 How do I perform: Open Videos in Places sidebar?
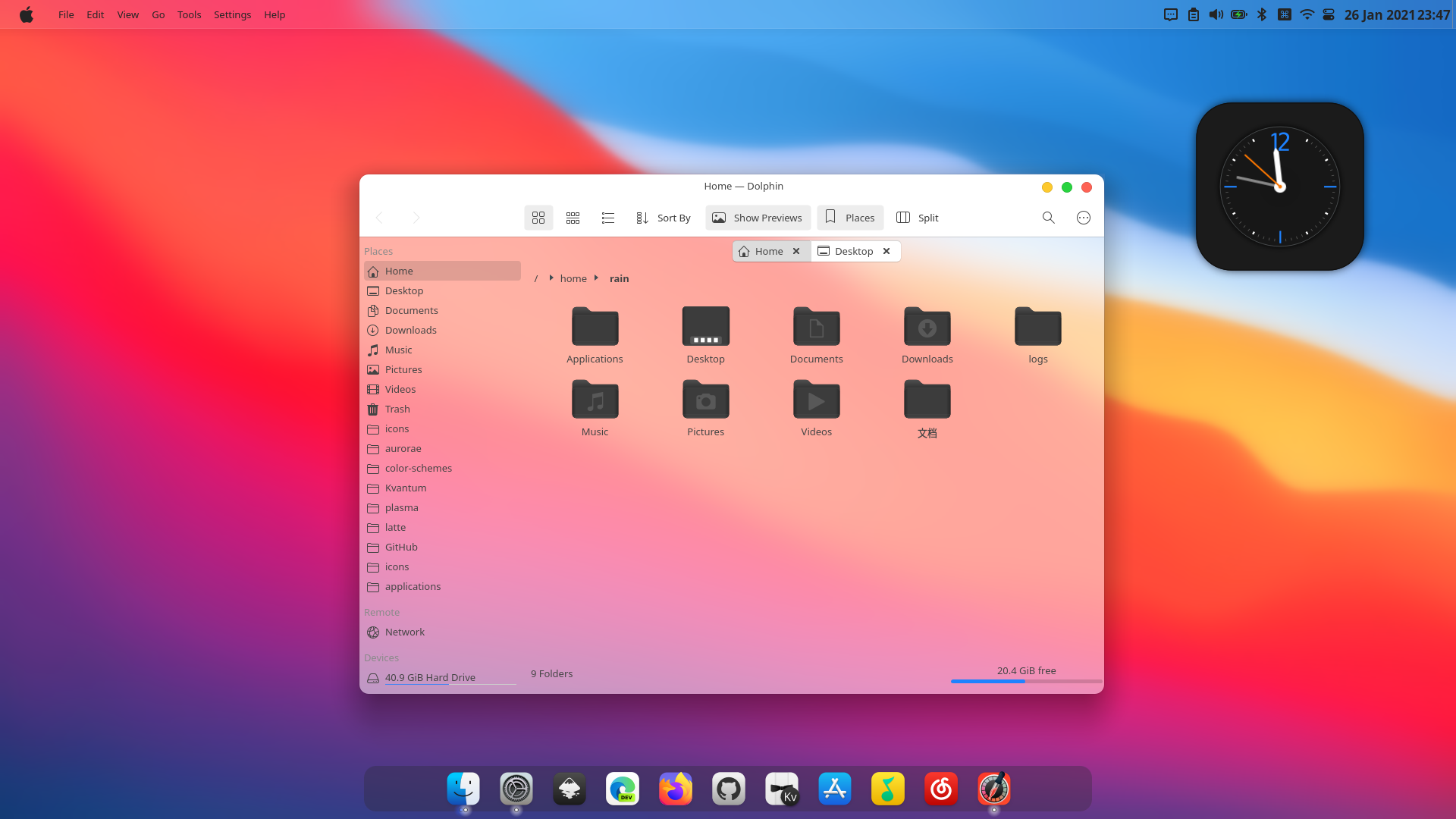pyautogui.click(x=442, y=389)
